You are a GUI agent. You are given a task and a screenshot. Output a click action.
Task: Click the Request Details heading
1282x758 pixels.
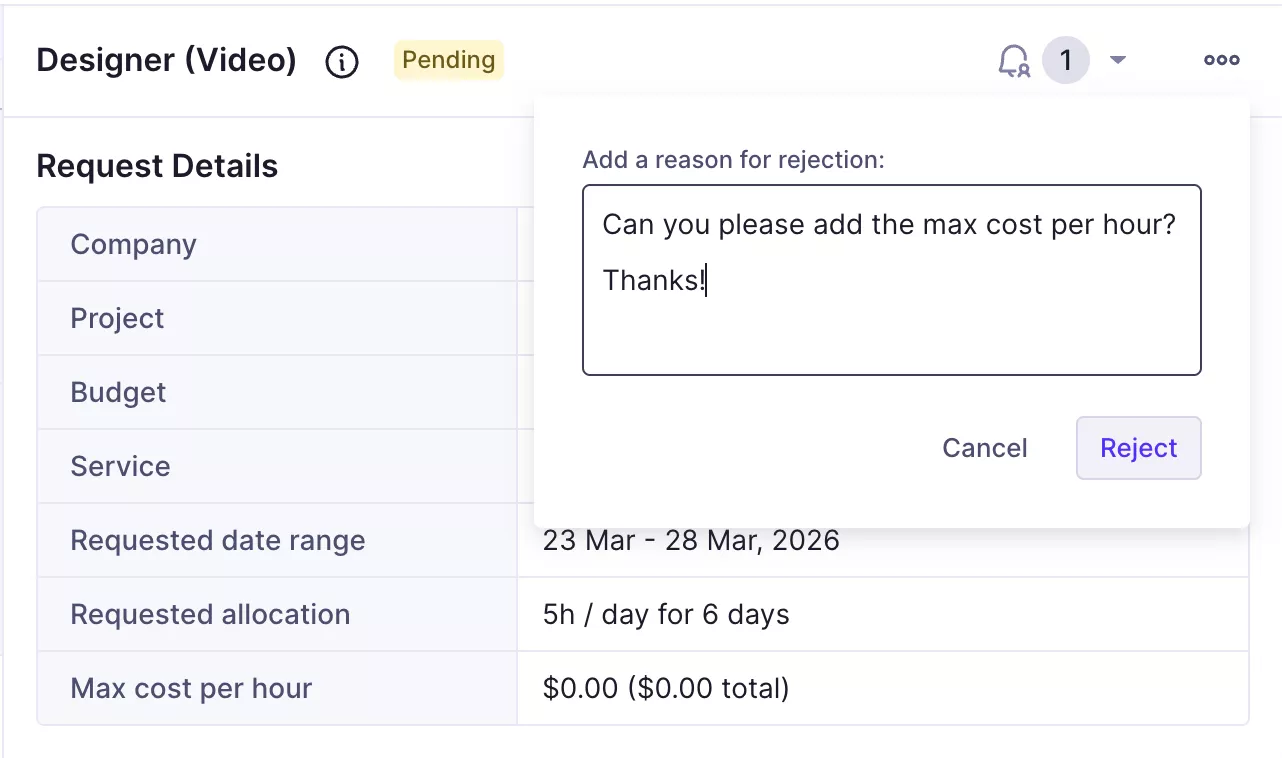point(157,166)
